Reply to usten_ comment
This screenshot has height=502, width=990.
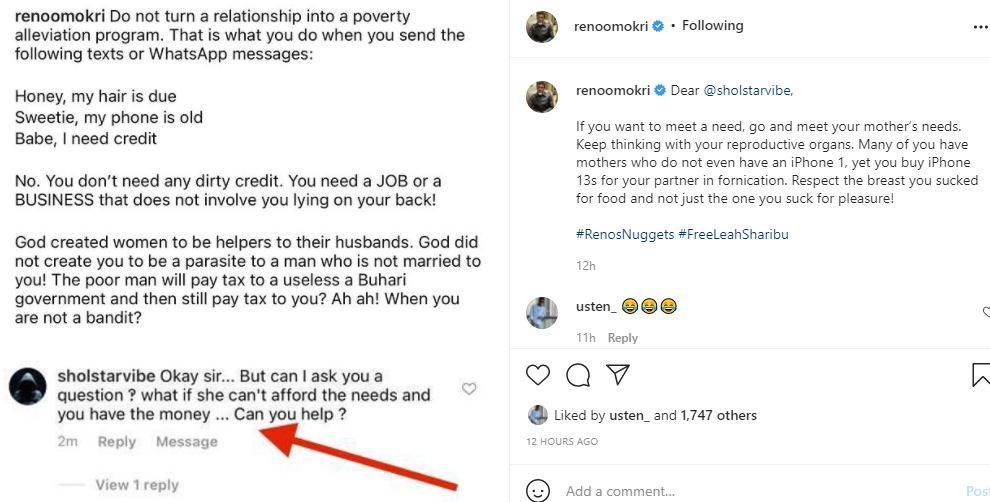pos(623,338)
